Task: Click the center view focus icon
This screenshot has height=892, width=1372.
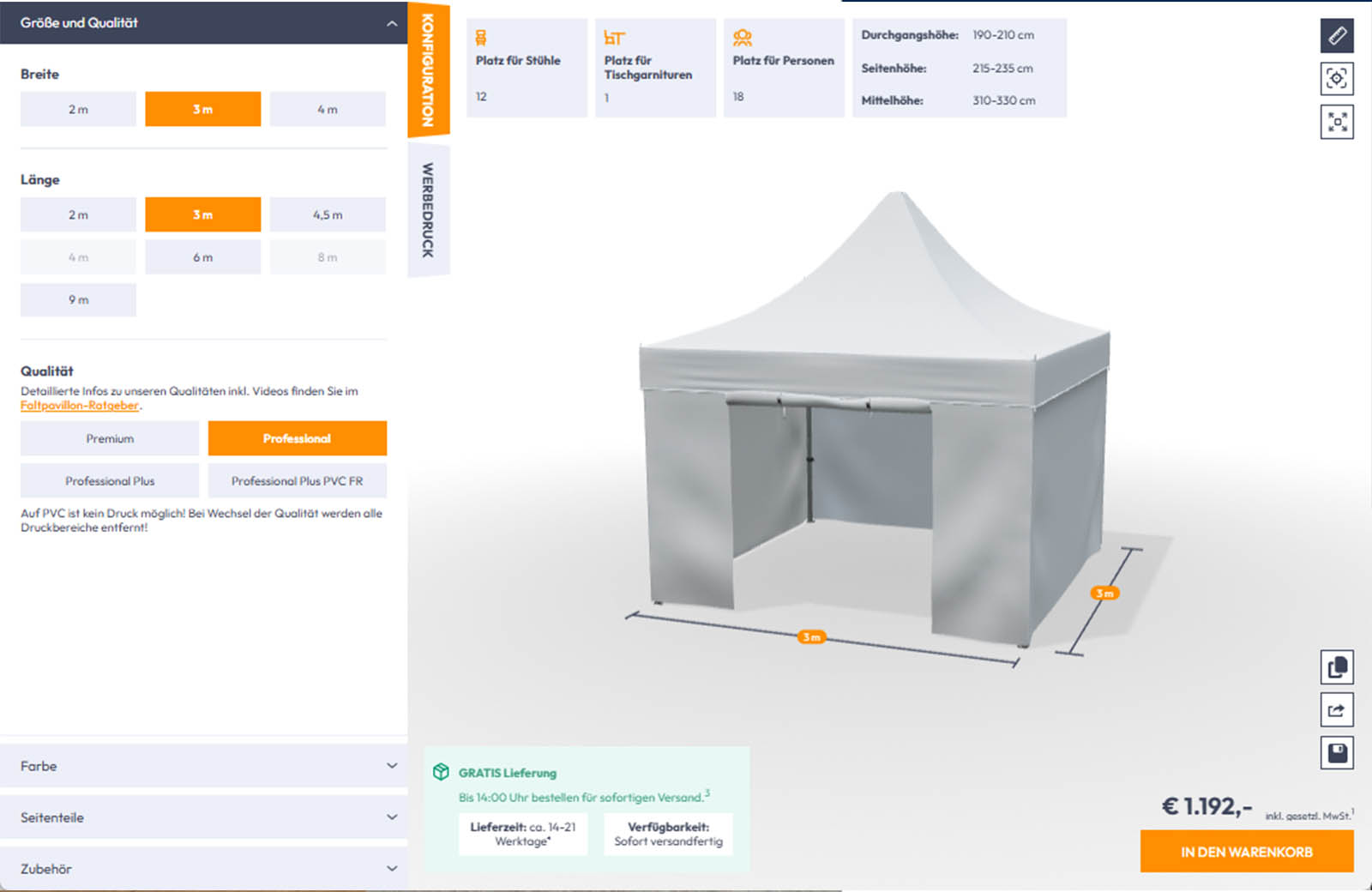Action: (x=1336, y=79)
